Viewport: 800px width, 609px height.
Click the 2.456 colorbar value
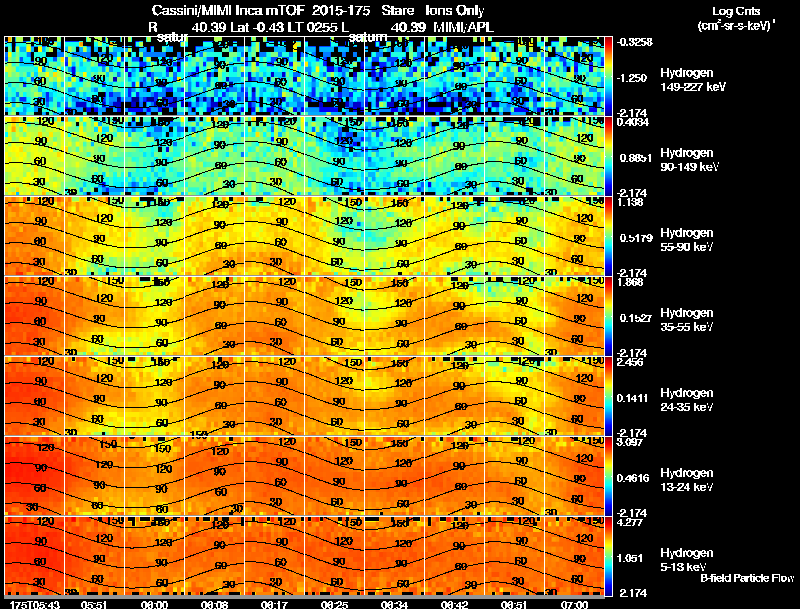point(630,363)
